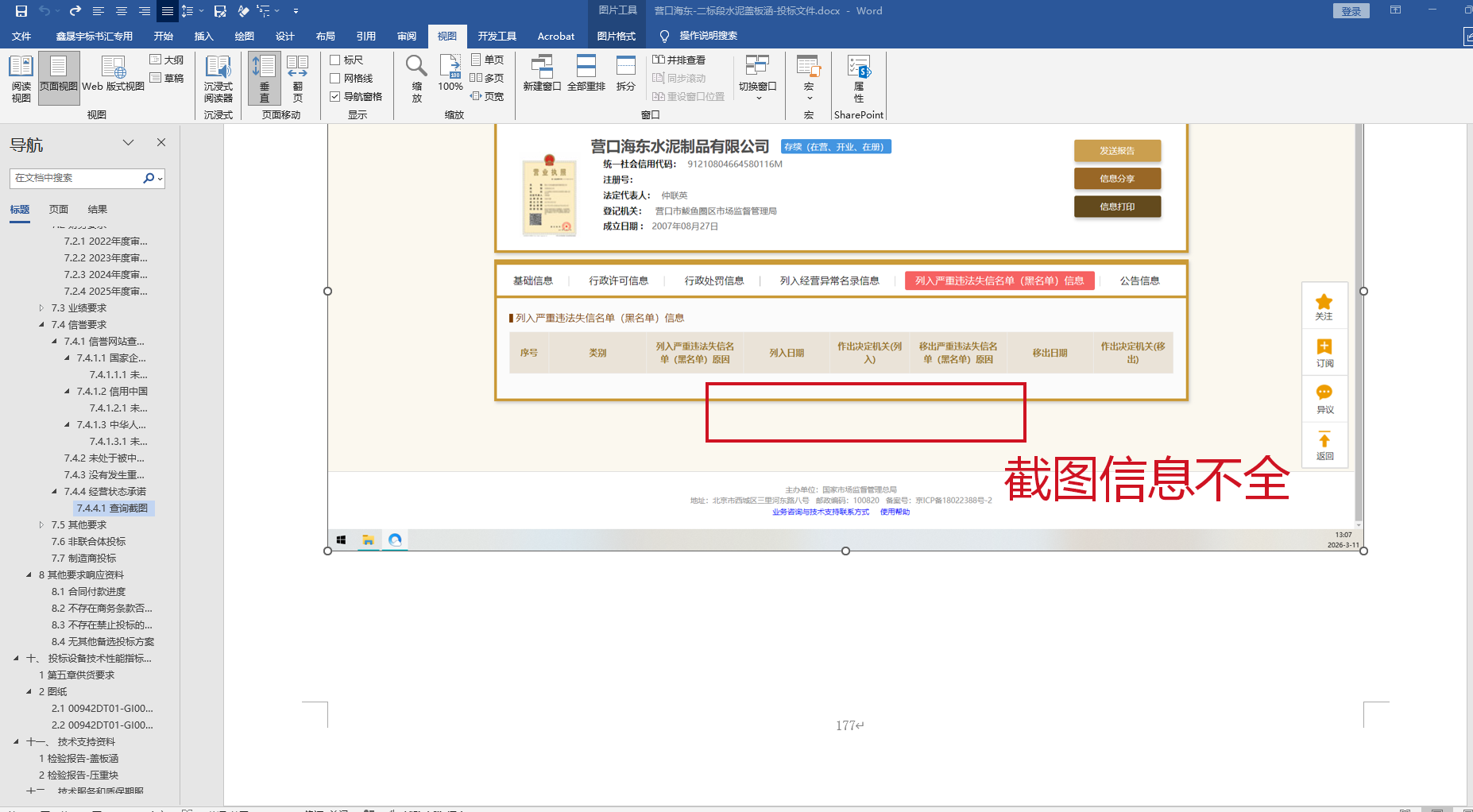Open the 文件 (File) tab

[x=21, y=36]
